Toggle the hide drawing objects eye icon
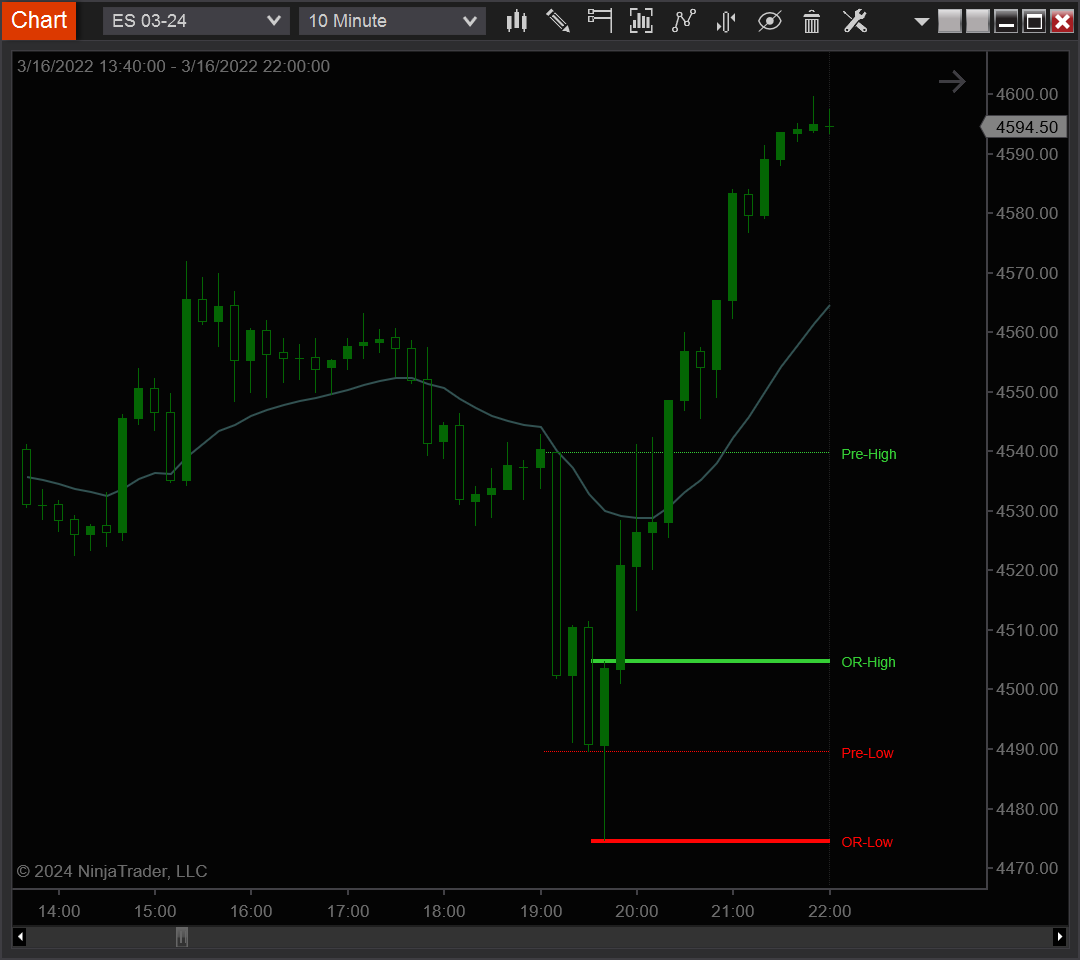 (769, 21)
